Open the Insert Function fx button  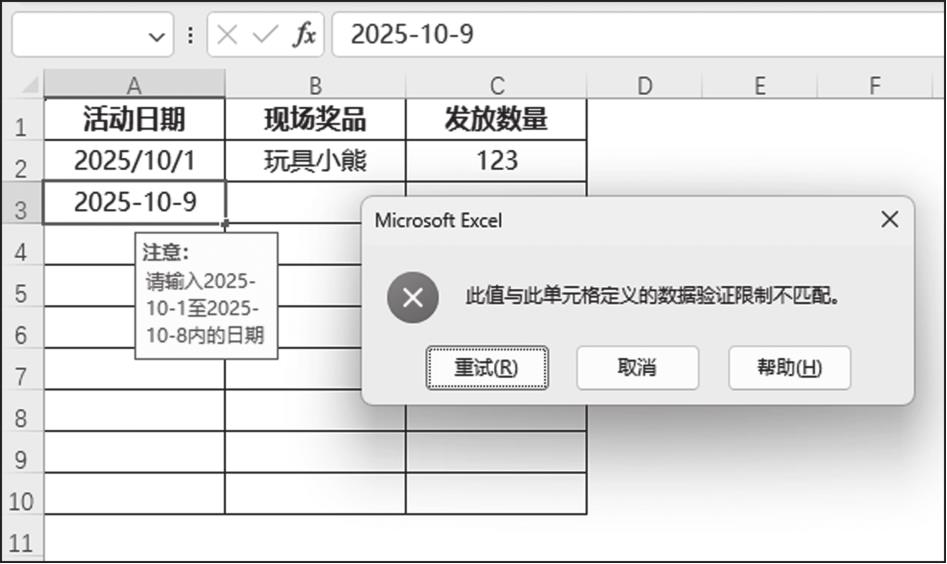point(304,35)
